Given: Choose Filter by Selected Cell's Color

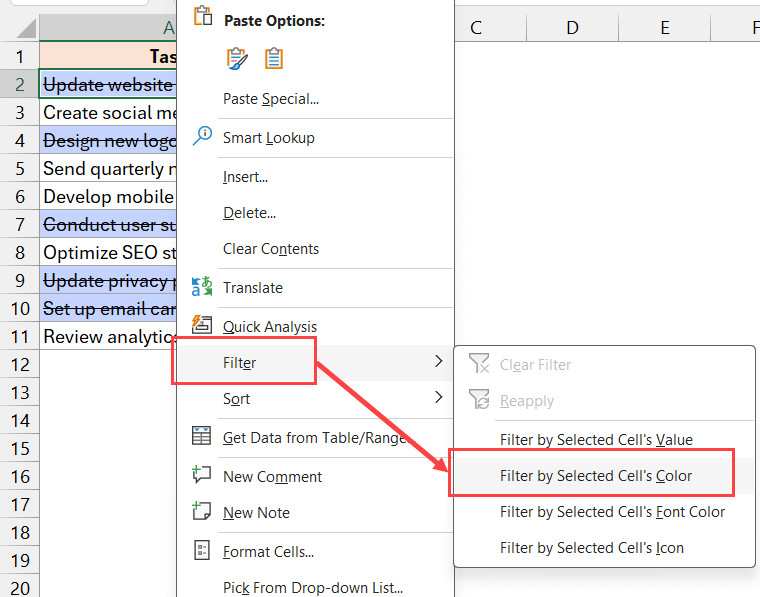Looking at the screenshot, I should click(x=595, y=476).
